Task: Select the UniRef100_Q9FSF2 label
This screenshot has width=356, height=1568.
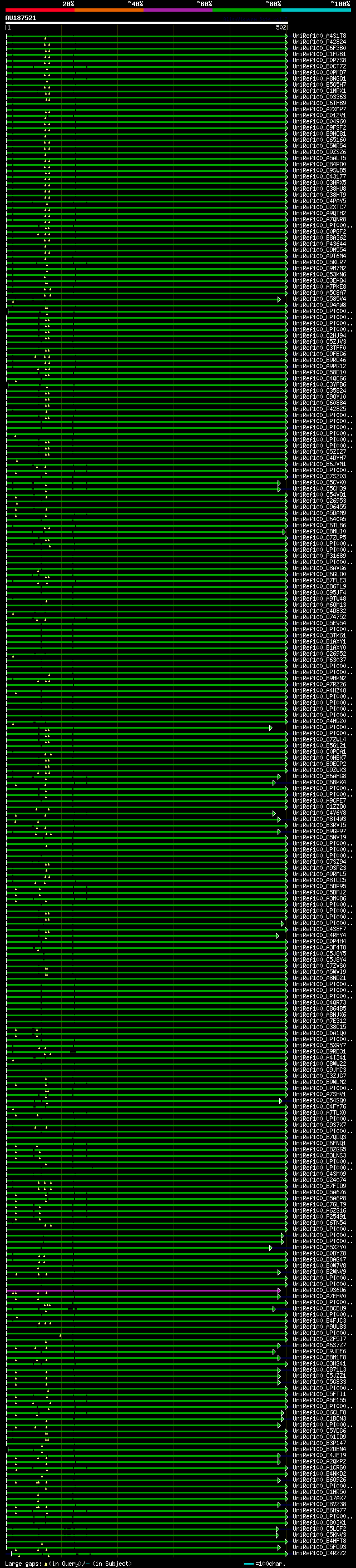Action: point(319,127)
